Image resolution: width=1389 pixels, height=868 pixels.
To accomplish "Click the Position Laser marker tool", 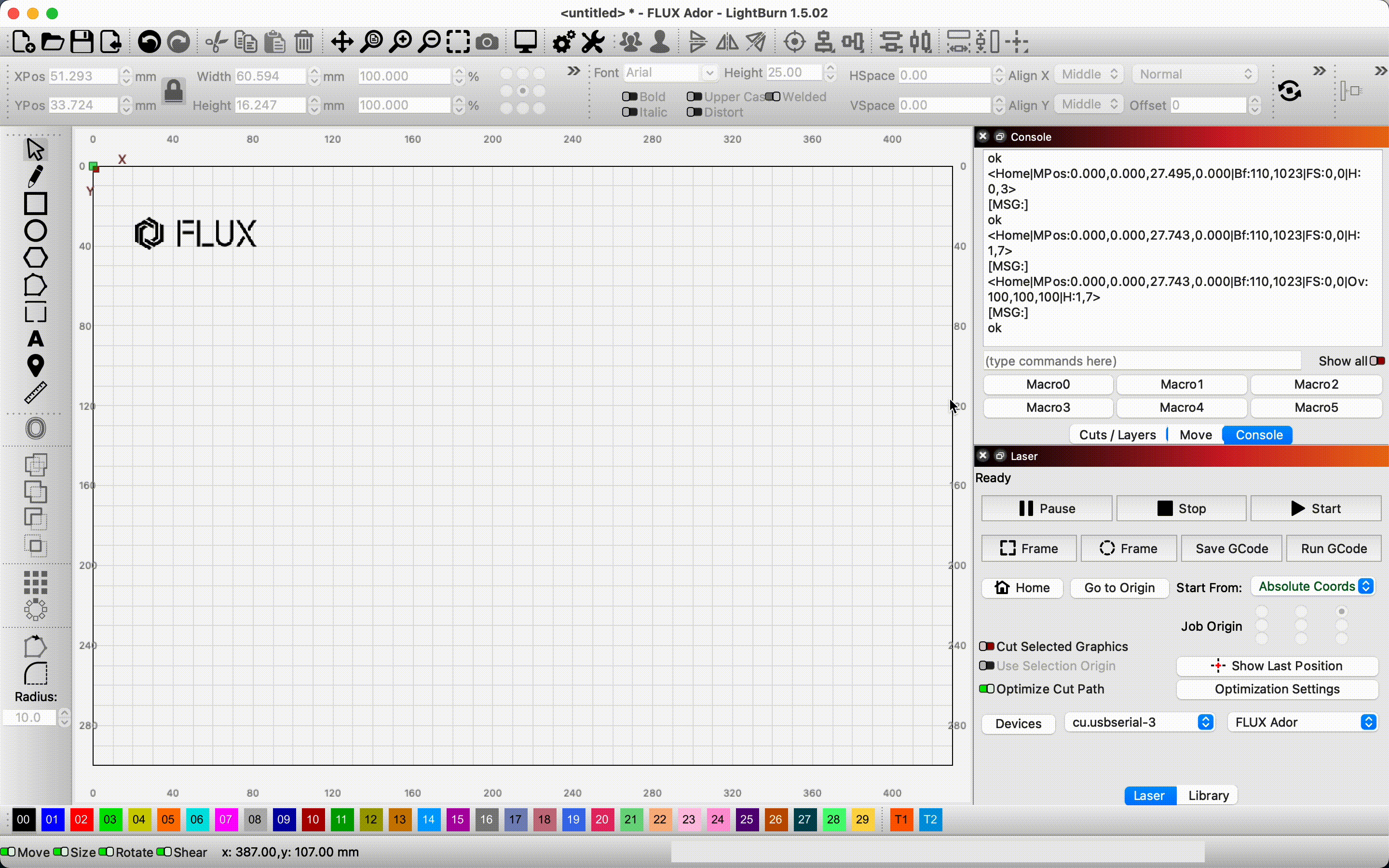I will 35,366.
